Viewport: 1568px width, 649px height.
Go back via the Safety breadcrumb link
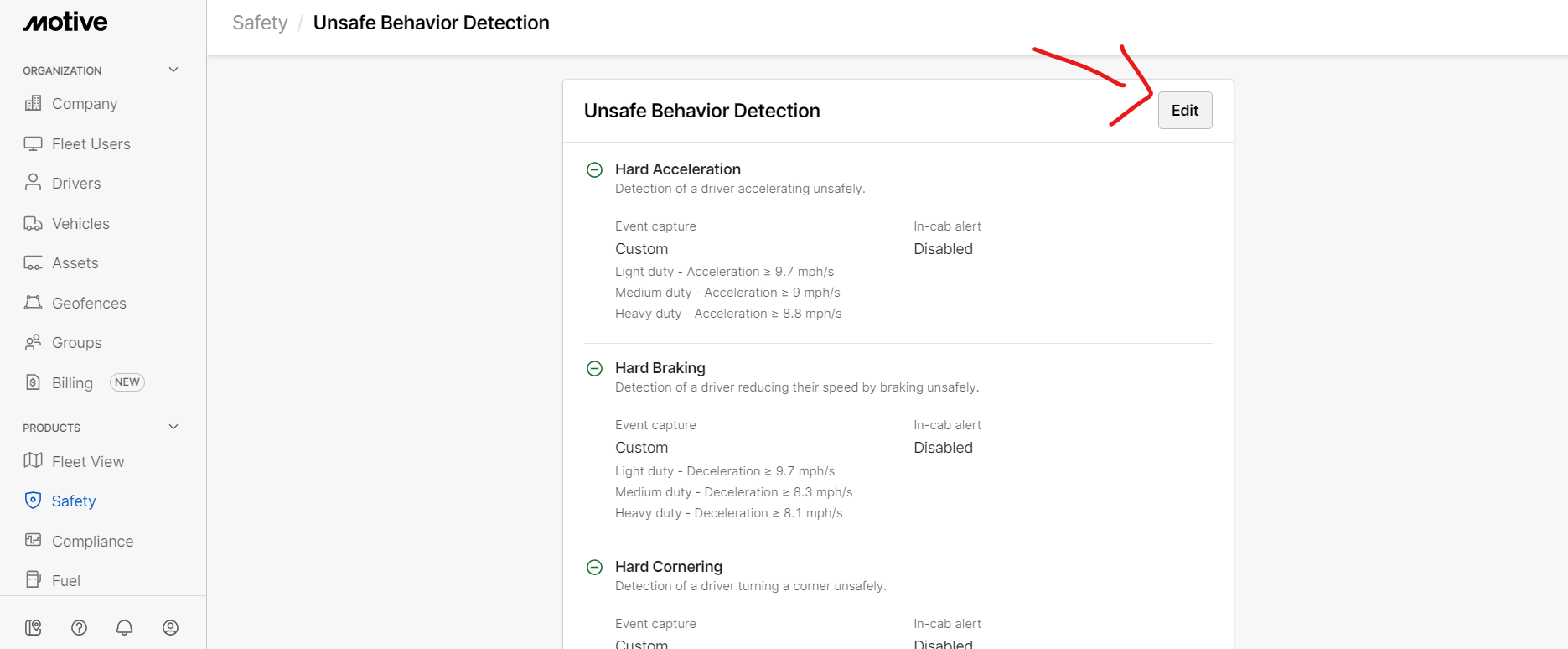click(x=259, y=23)
